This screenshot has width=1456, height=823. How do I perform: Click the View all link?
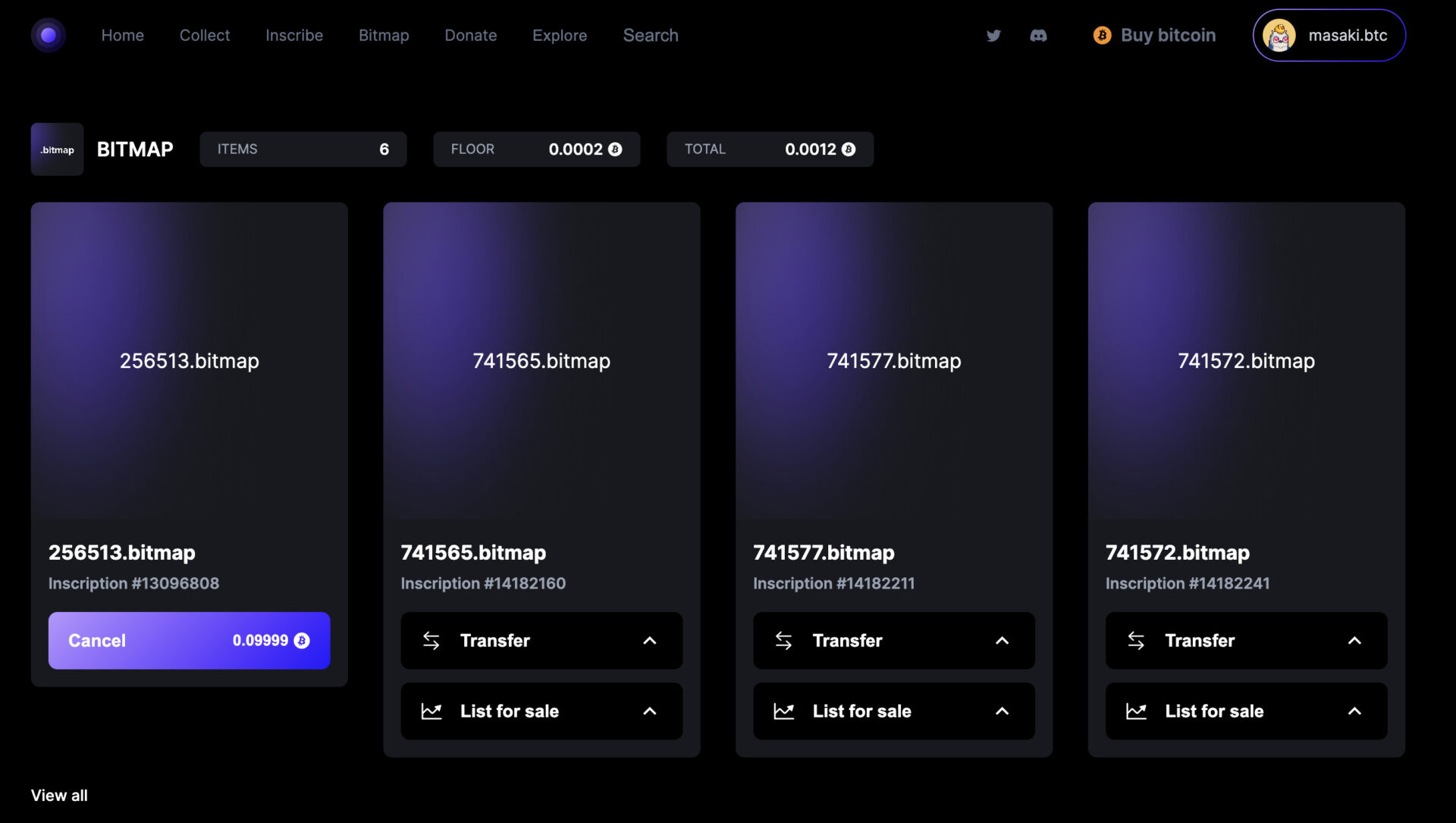[x=59, y=795]
